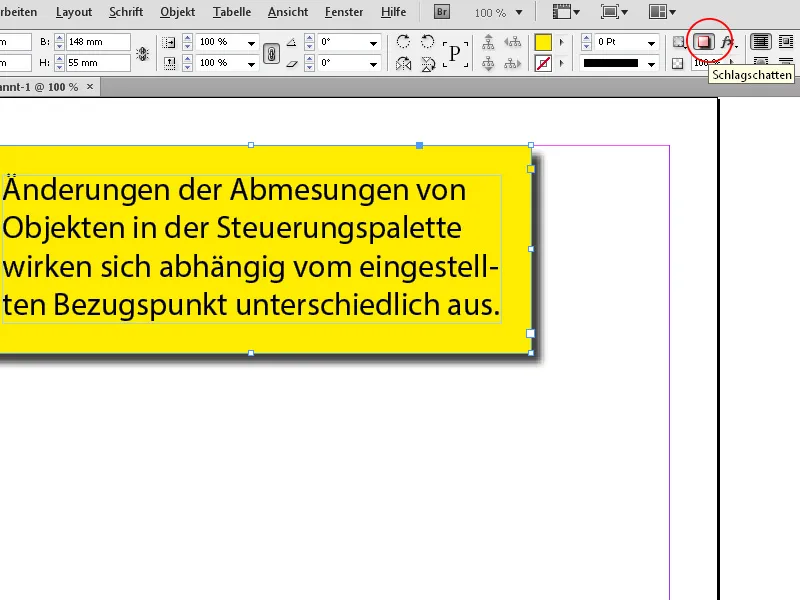Viewport: 800px width, 600px height.
Task: Increase the width B value with stepper
Action: [60, 38]
